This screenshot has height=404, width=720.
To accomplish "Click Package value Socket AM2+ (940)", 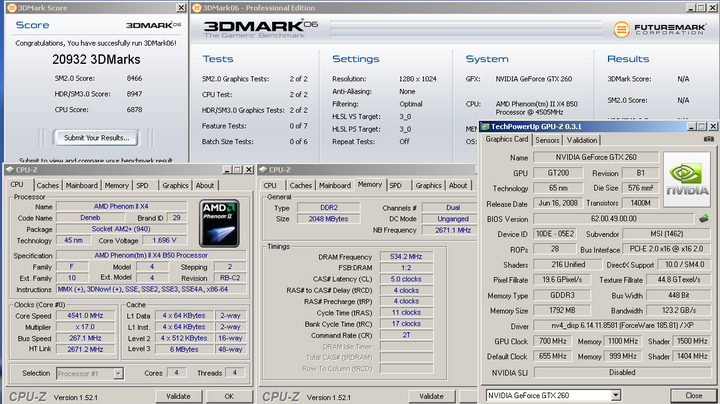I will coord(121,229).
